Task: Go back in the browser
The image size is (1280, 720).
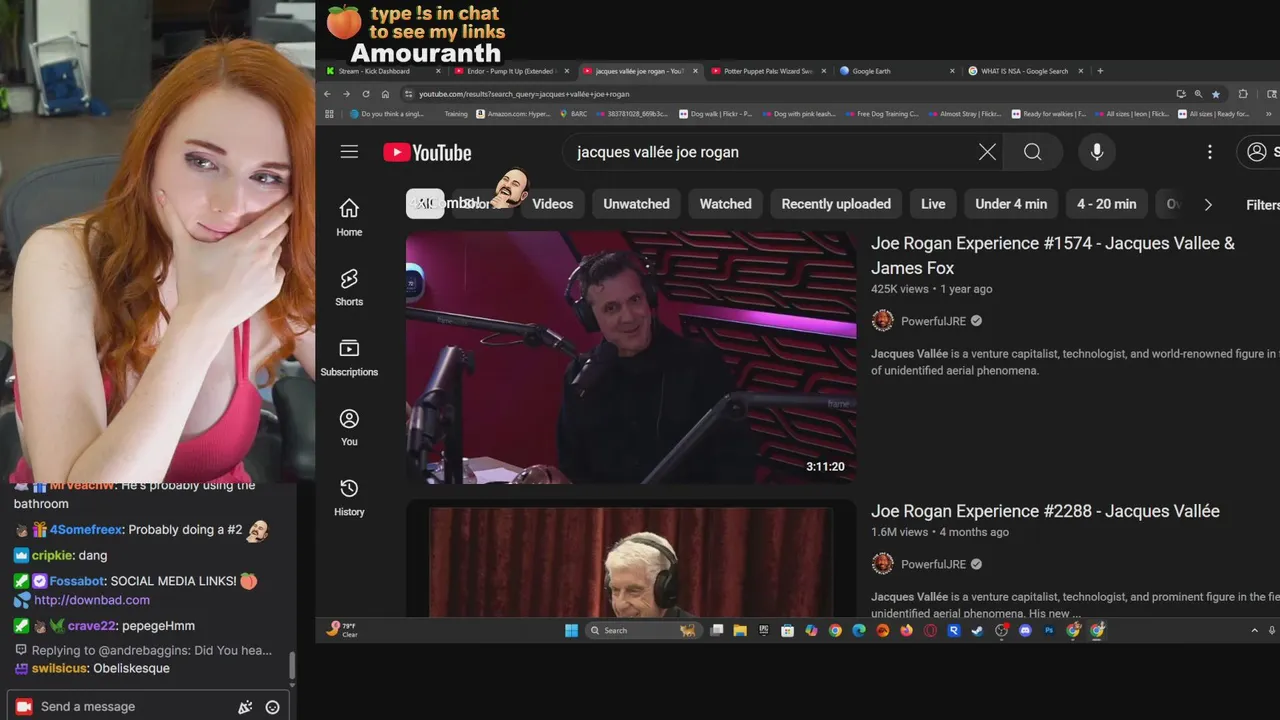Action: [x=327, y=94]
